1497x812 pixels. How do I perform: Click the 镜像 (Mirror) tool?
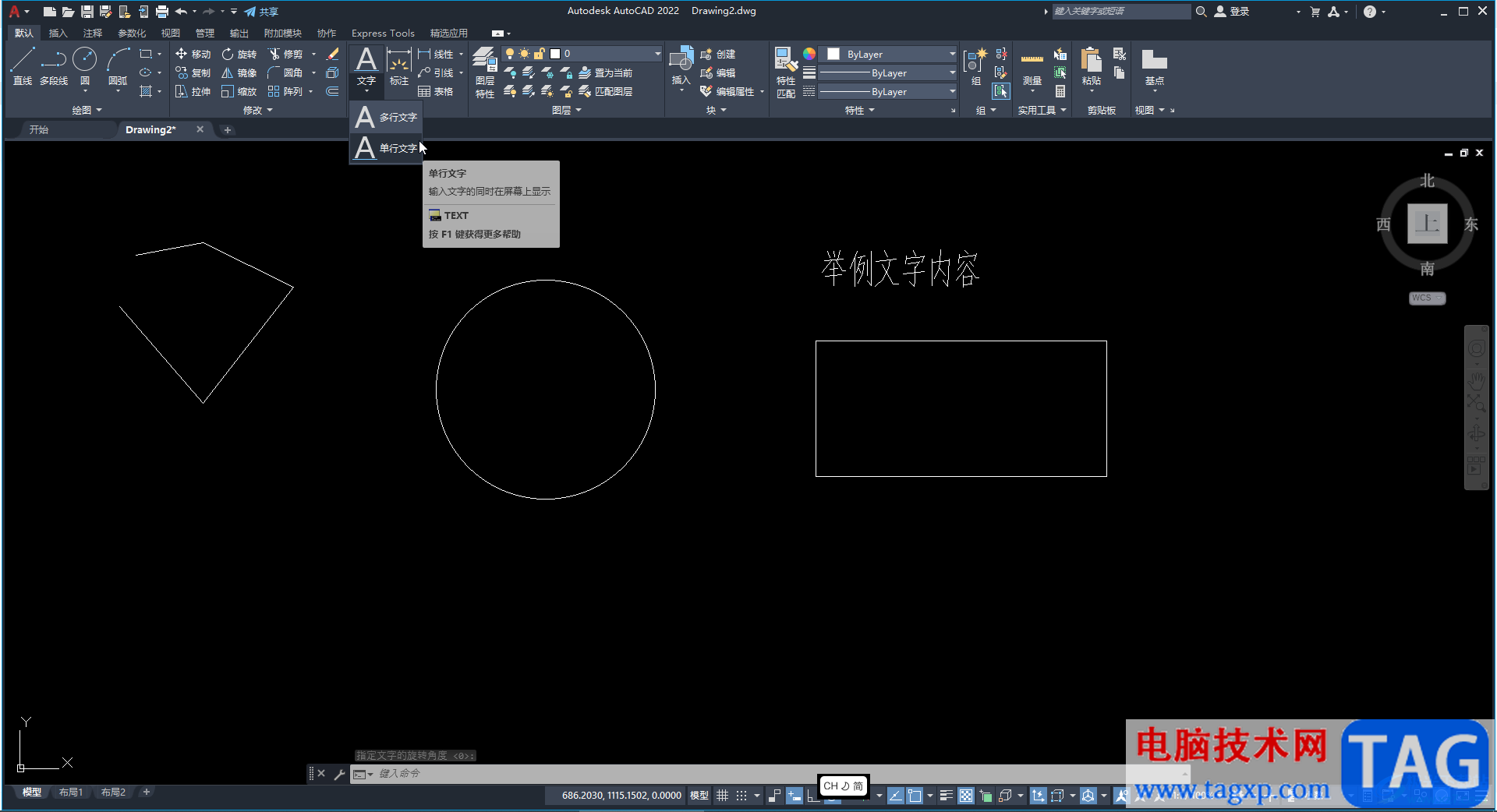pyautogui.click(x=239, y=72)
